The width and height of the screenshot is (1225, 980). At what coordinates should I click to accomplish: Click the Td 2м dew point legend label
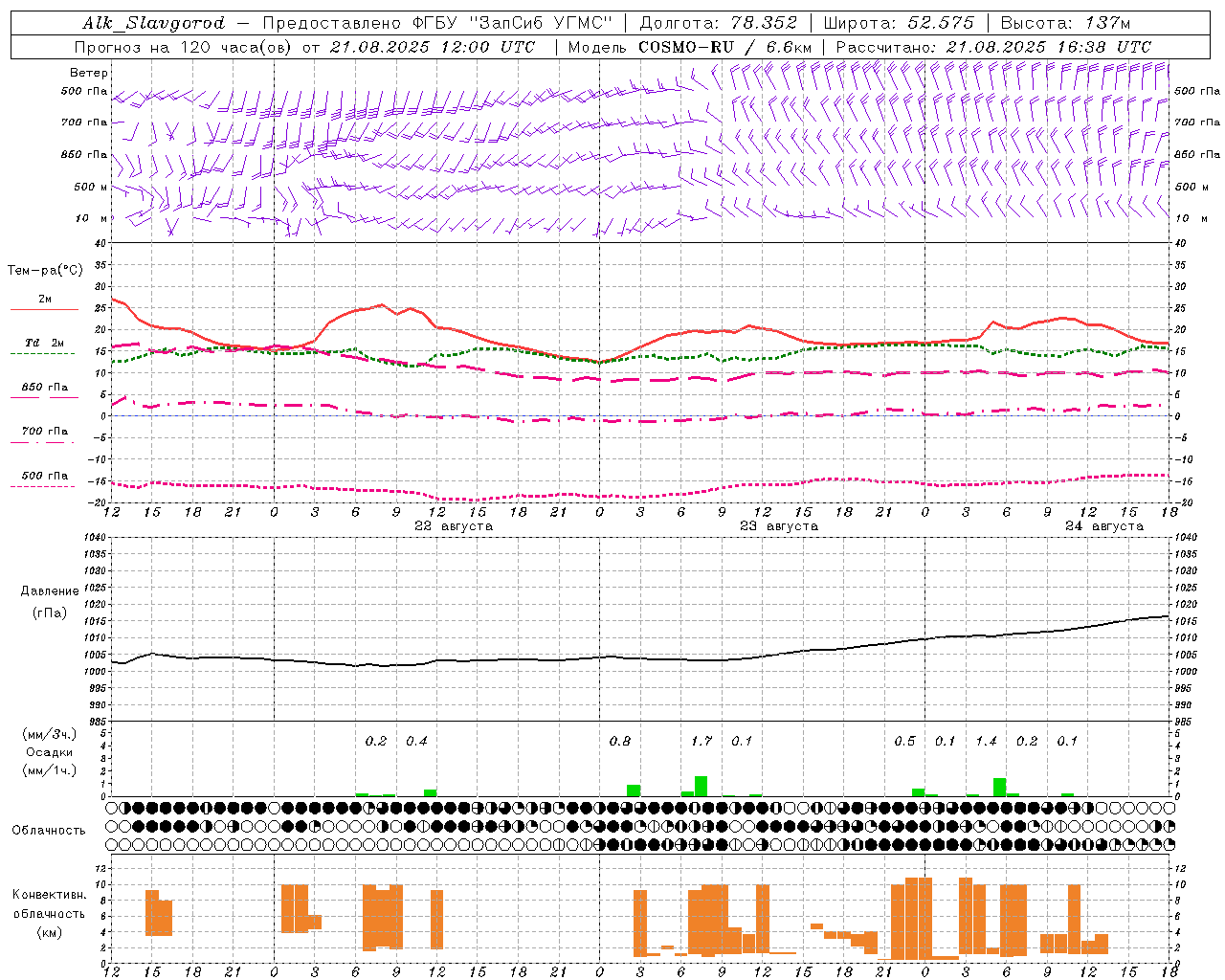[45, 343]
